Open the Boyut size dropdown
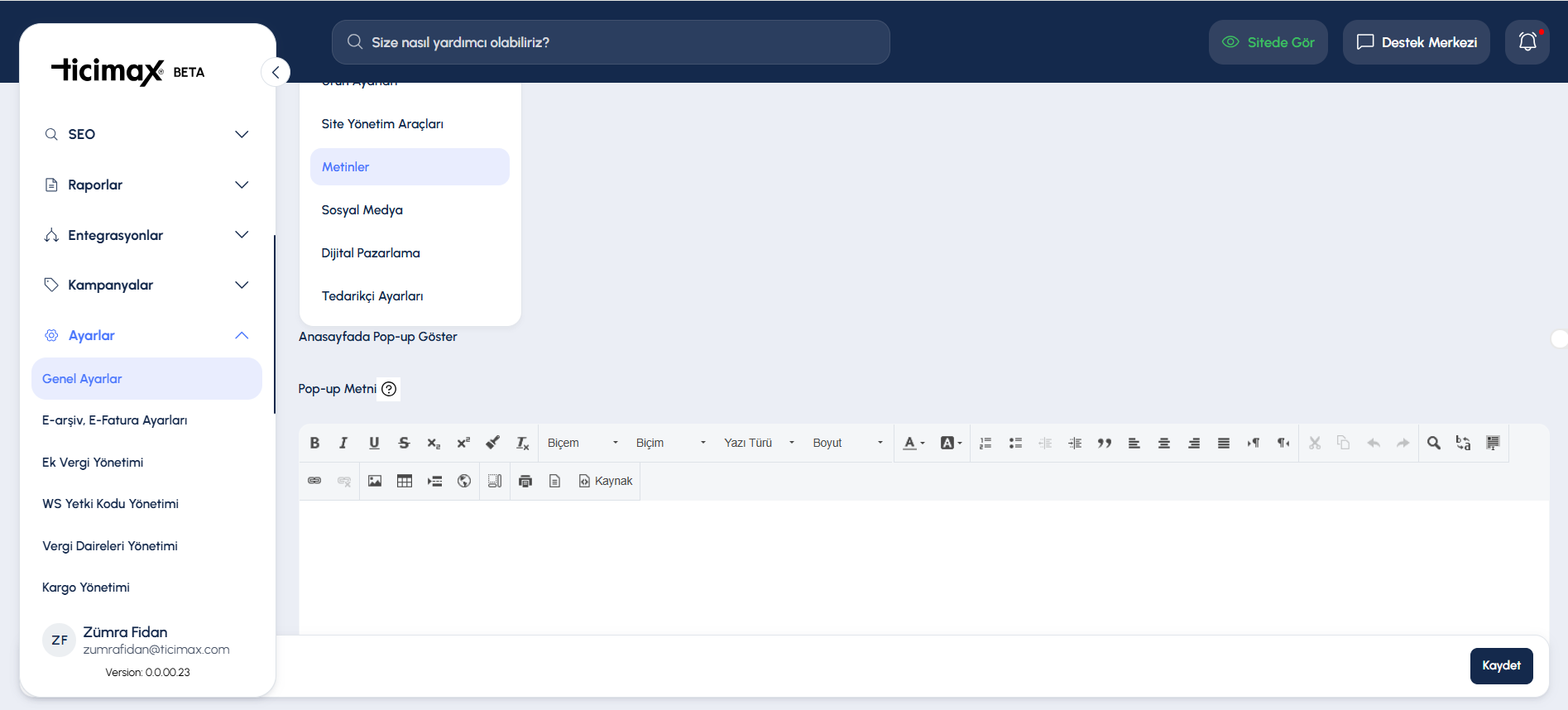This screenshot has width=1568, height=710. [848, 443]
